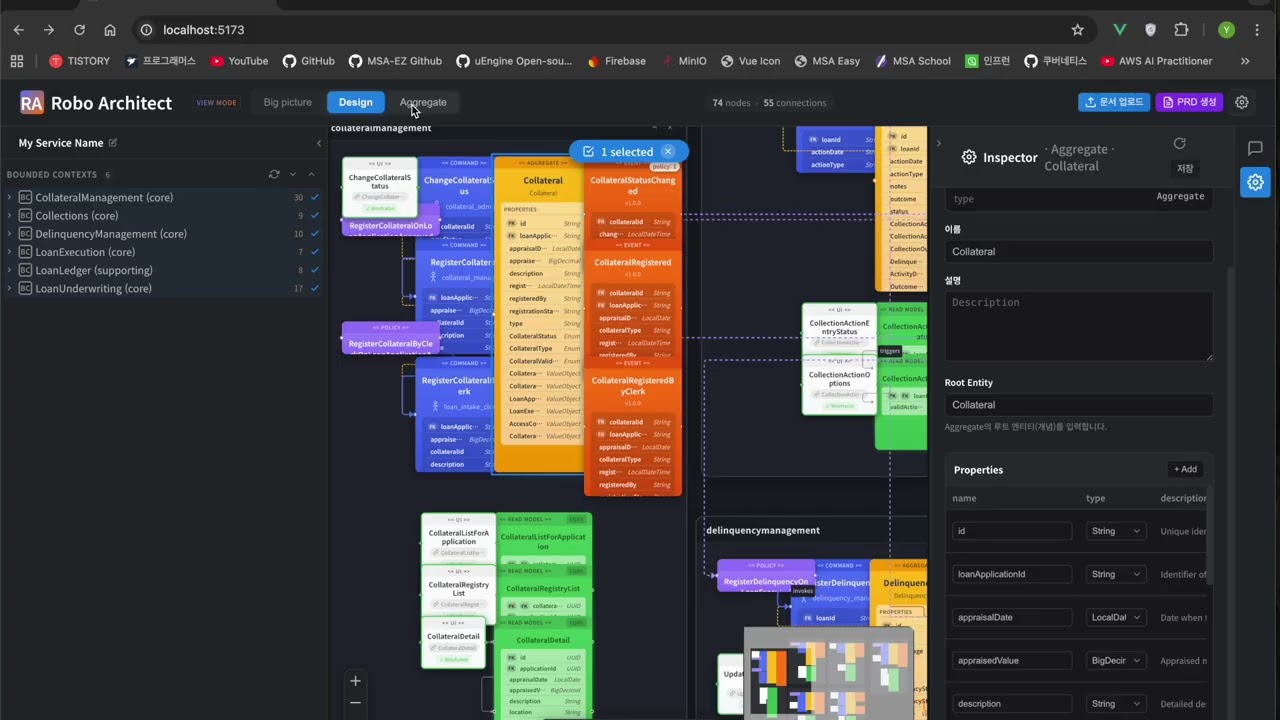Expand the LoanUnderwriting tree node
This screenshot has width=1280, height=720.
[x=10, y=289]
